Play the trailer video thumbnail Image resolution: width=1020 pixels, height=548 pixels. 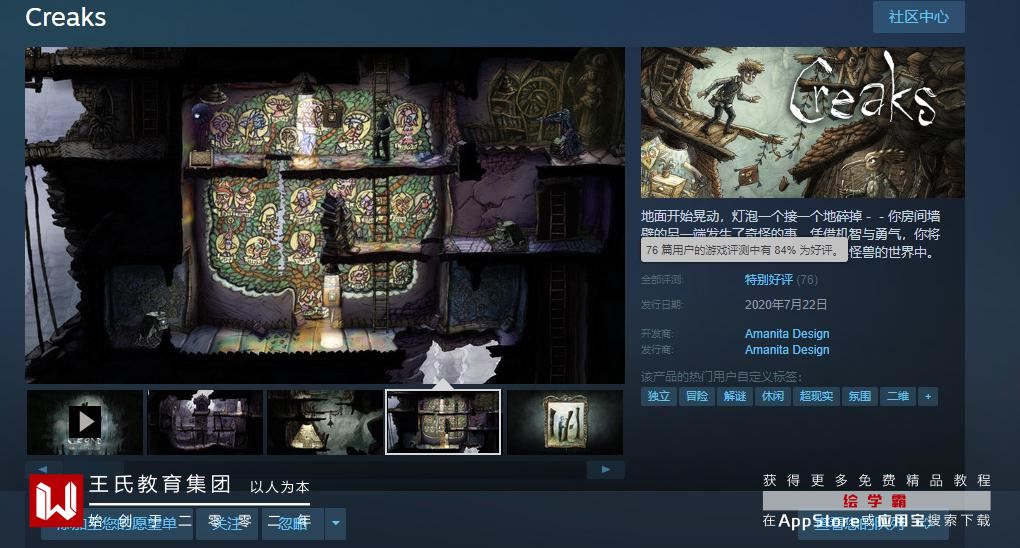pos(85,422)
